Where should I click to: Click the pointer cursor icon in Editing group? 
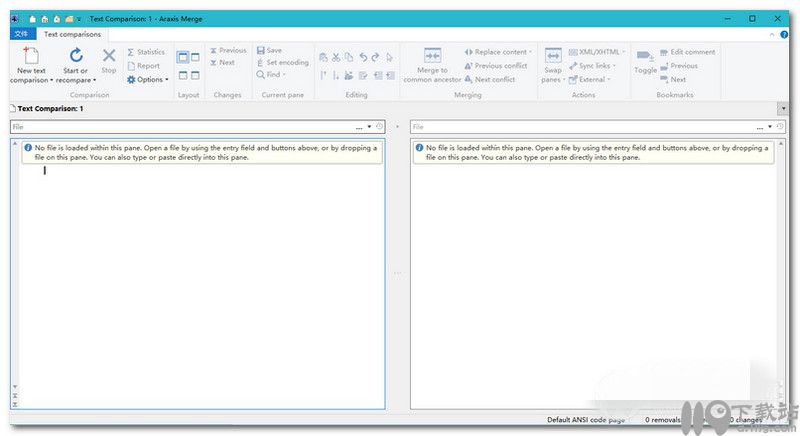389,57
